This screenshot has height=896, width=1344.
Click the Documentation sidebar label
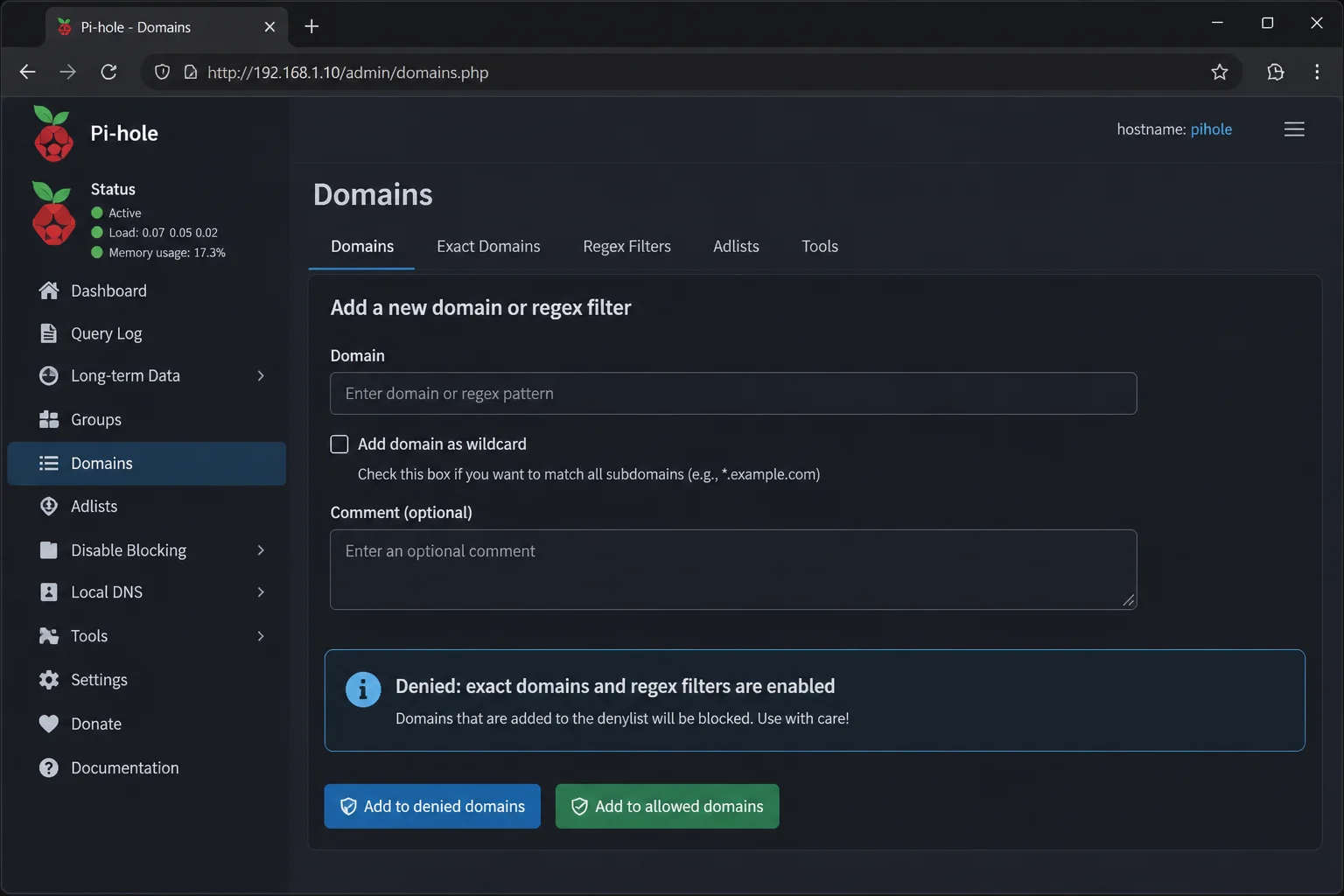point(125,767)
